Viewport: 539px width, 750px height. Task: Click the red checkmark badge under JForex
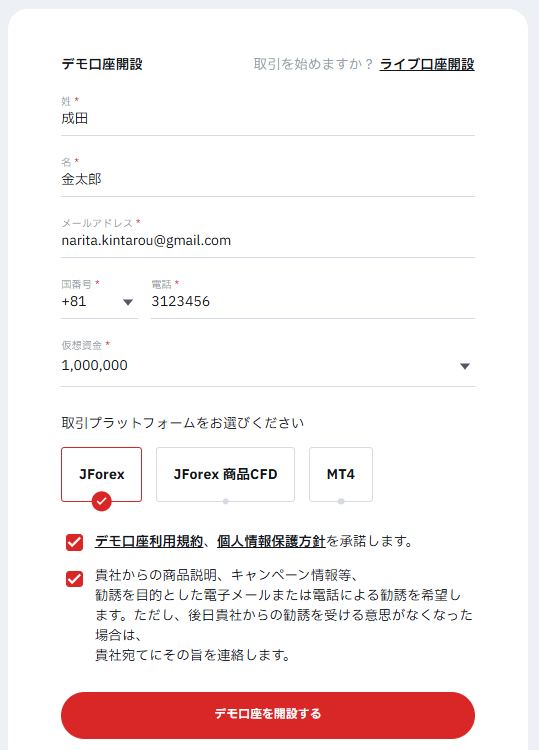[101, 501]
